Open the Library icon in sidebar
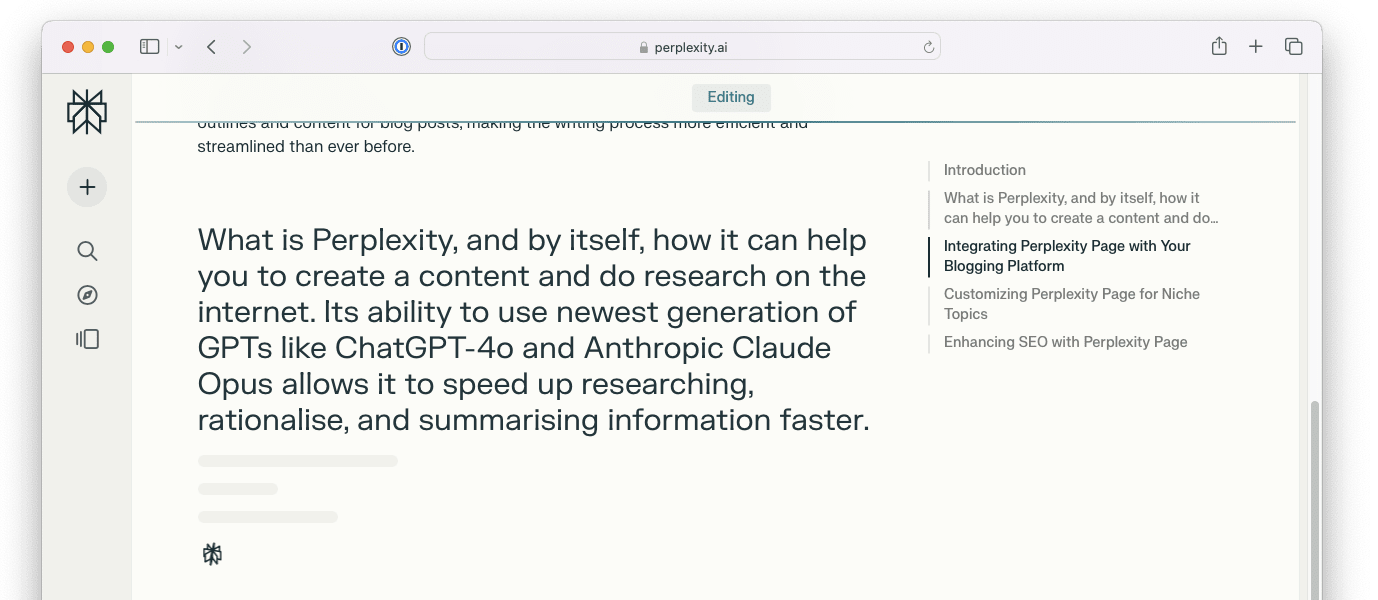 pyautogui.click(x=87, y=339)
